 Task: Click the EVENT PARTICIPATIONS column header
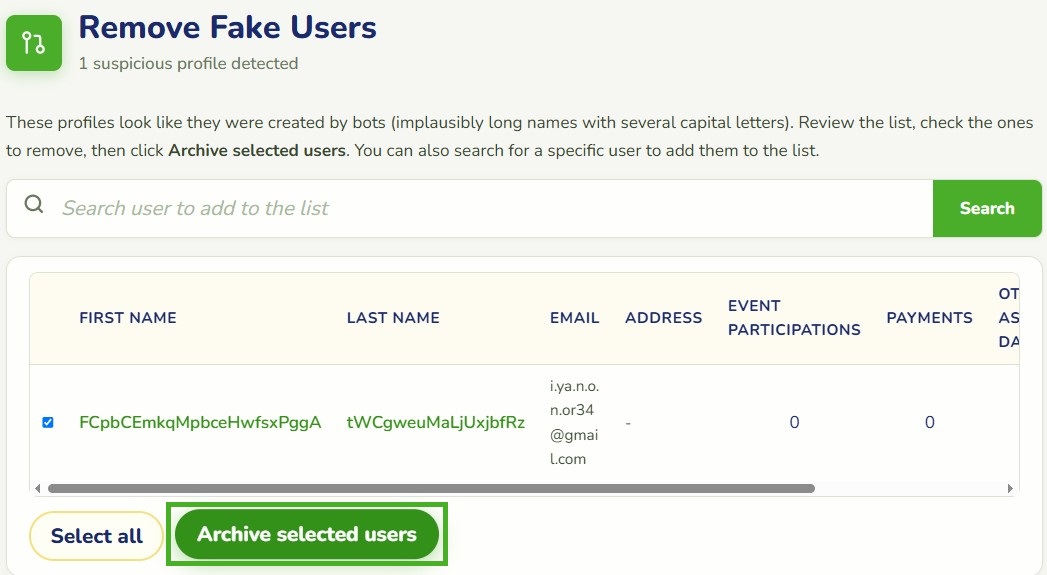pyautogui.click(x=794, y=318)
